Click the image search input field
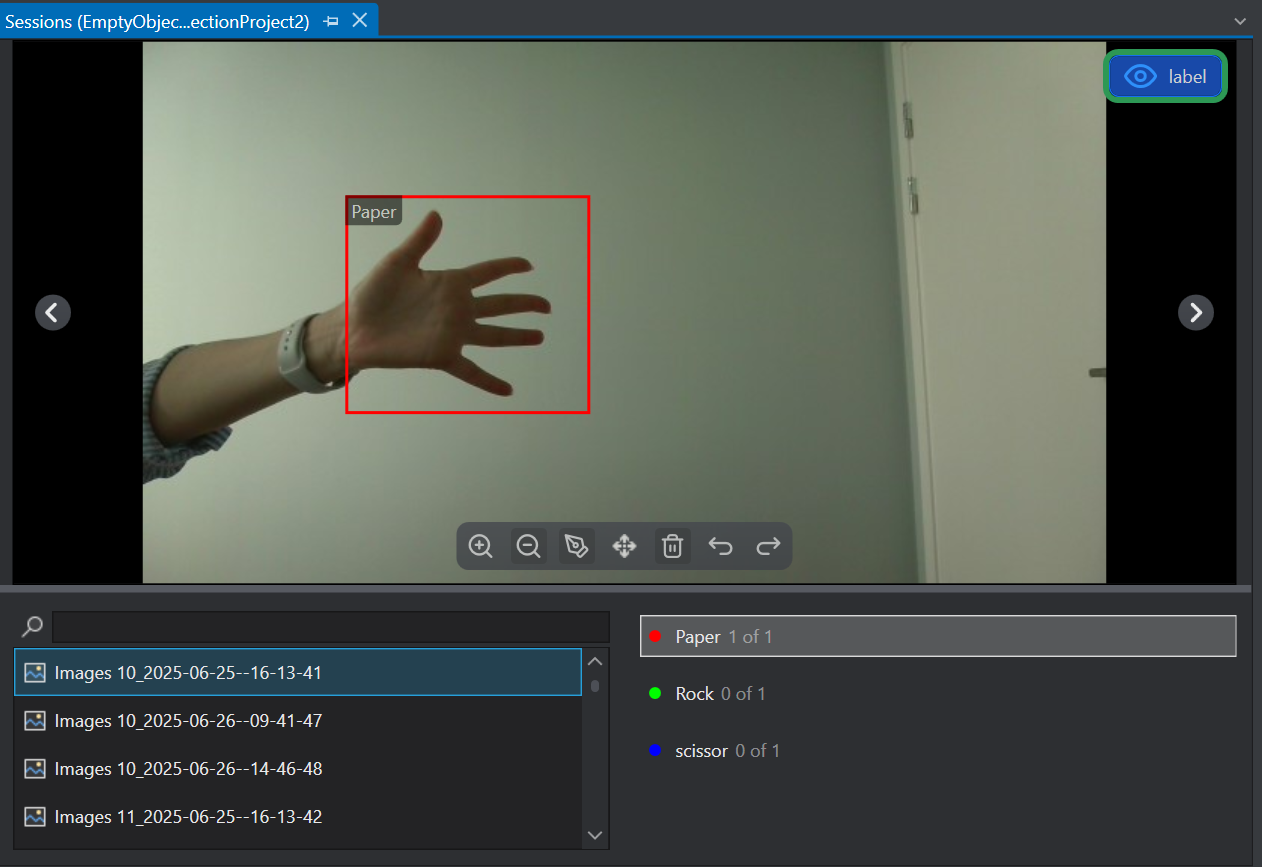The width and height of the screenshot is (1262, 867). [331, 627]
